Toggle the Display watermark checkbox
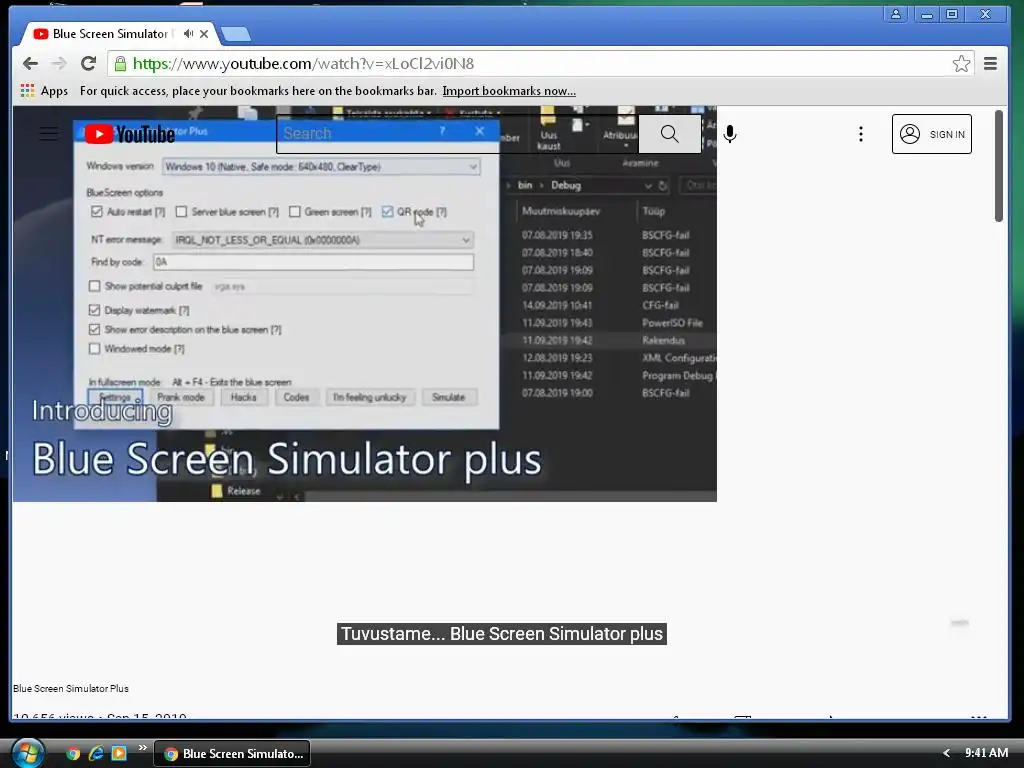This screenshot has height=768, width=1024. pos(95,310)
